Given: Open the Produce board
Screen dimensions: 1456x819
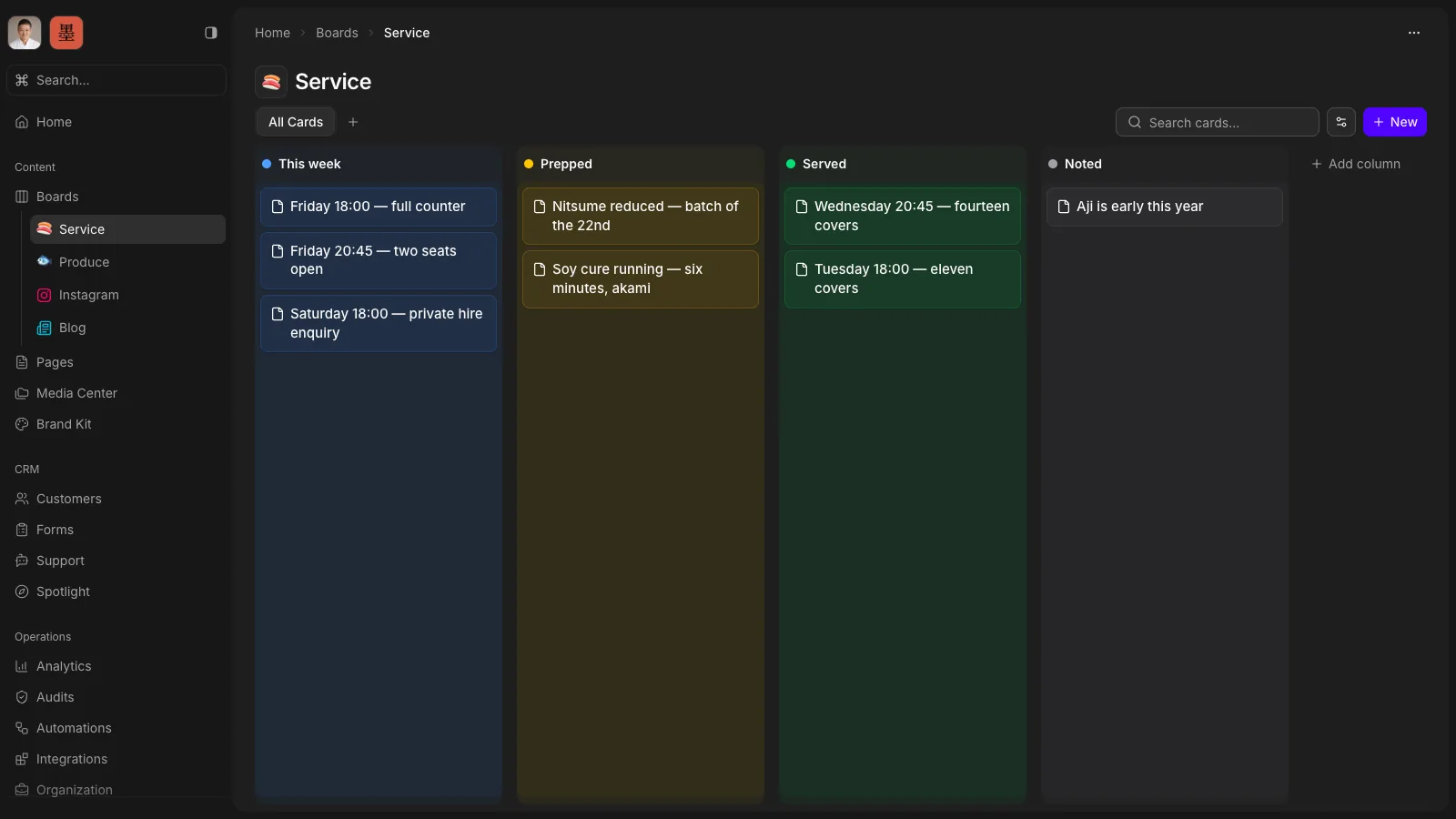Looking at the screenshot, I should point(127,262).
